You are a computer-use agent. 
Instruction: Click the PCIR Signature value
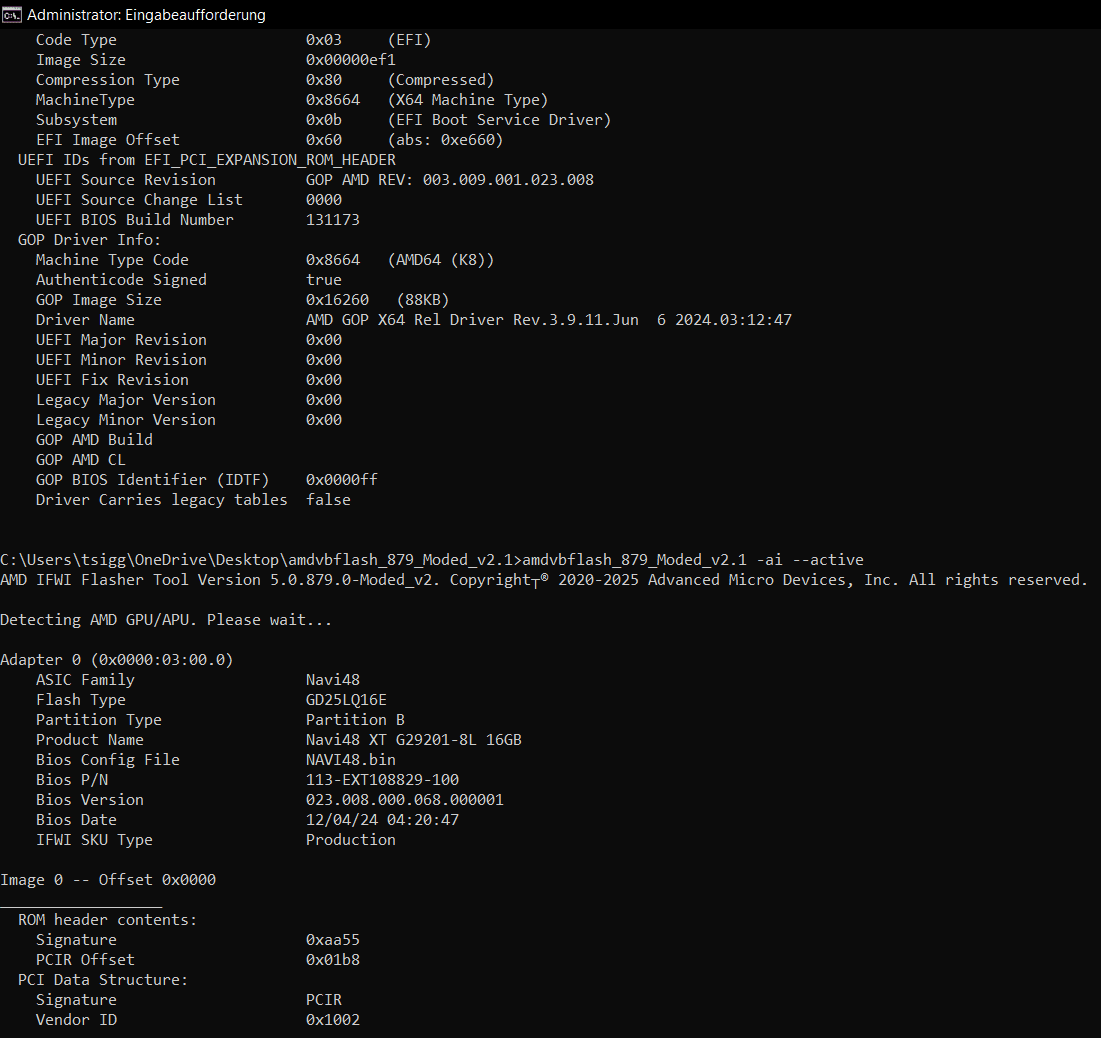coord(323,999)
